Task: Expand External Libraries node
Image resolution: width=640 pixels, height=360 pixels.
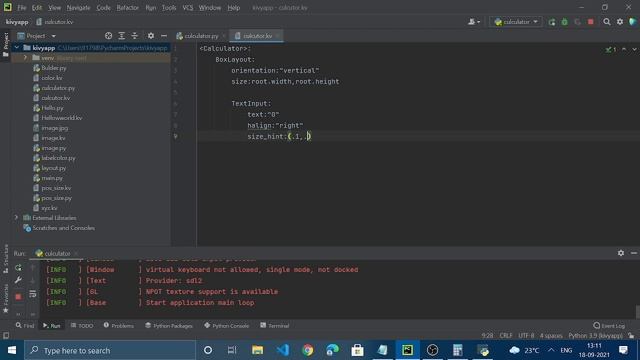Action: coord(16,218)
